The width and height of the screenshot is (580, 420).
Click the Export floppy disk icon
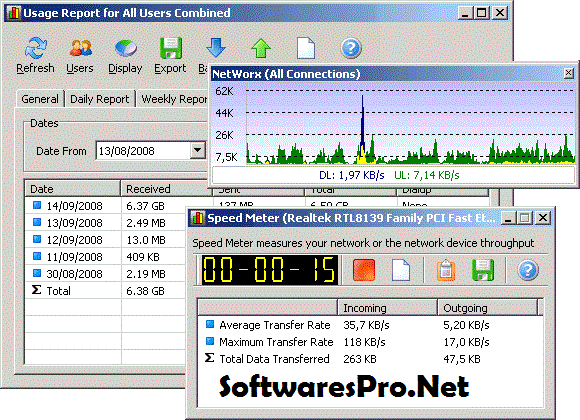pos(171,48)
